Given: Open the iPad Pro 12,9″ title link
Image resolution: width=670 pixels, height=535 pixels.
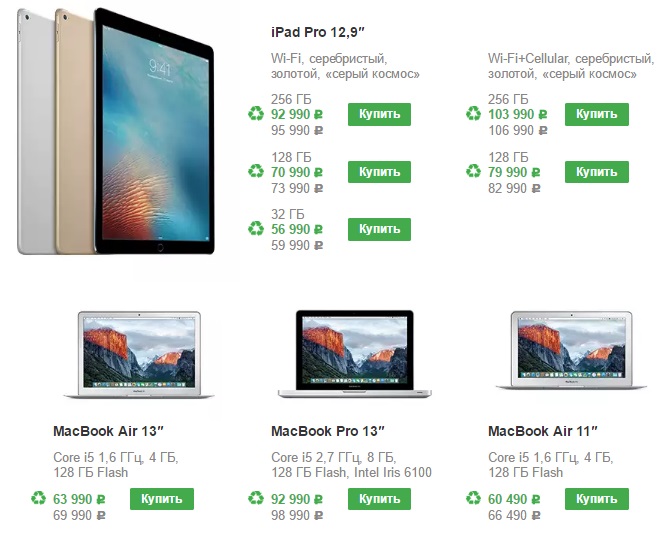Looking at the screenshot, I should [x=318, y=32].
